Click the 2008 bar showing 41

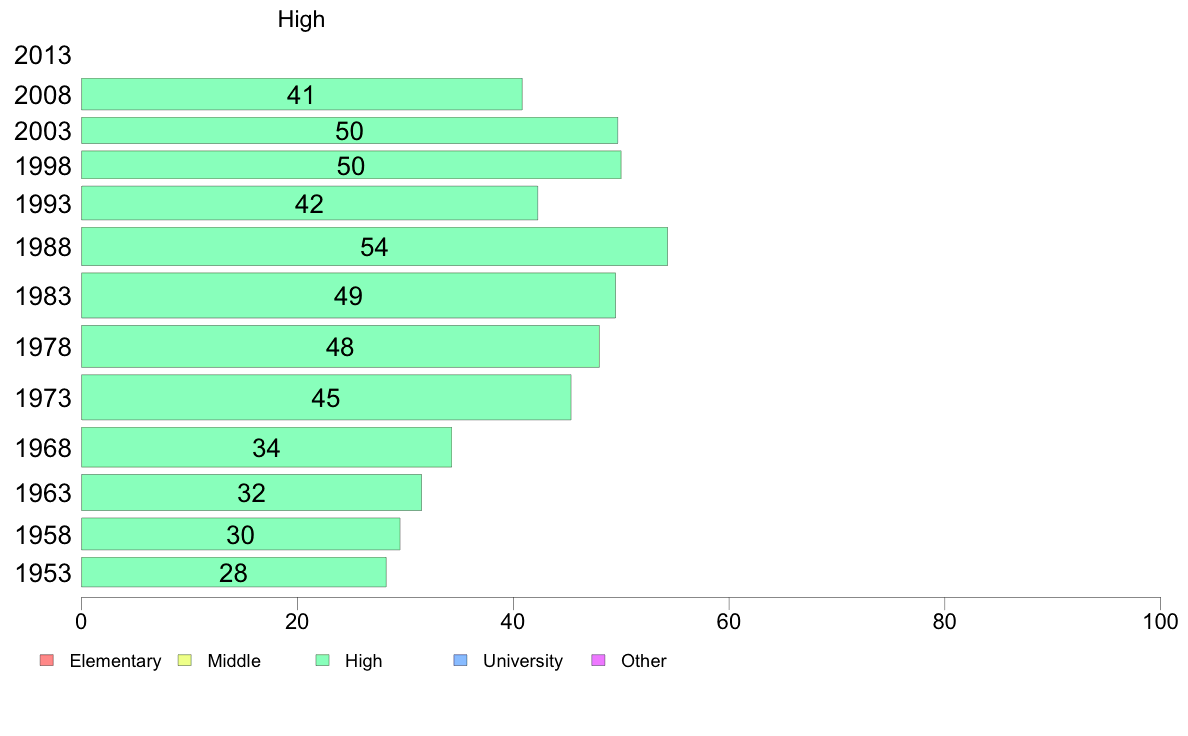point(302,94)
